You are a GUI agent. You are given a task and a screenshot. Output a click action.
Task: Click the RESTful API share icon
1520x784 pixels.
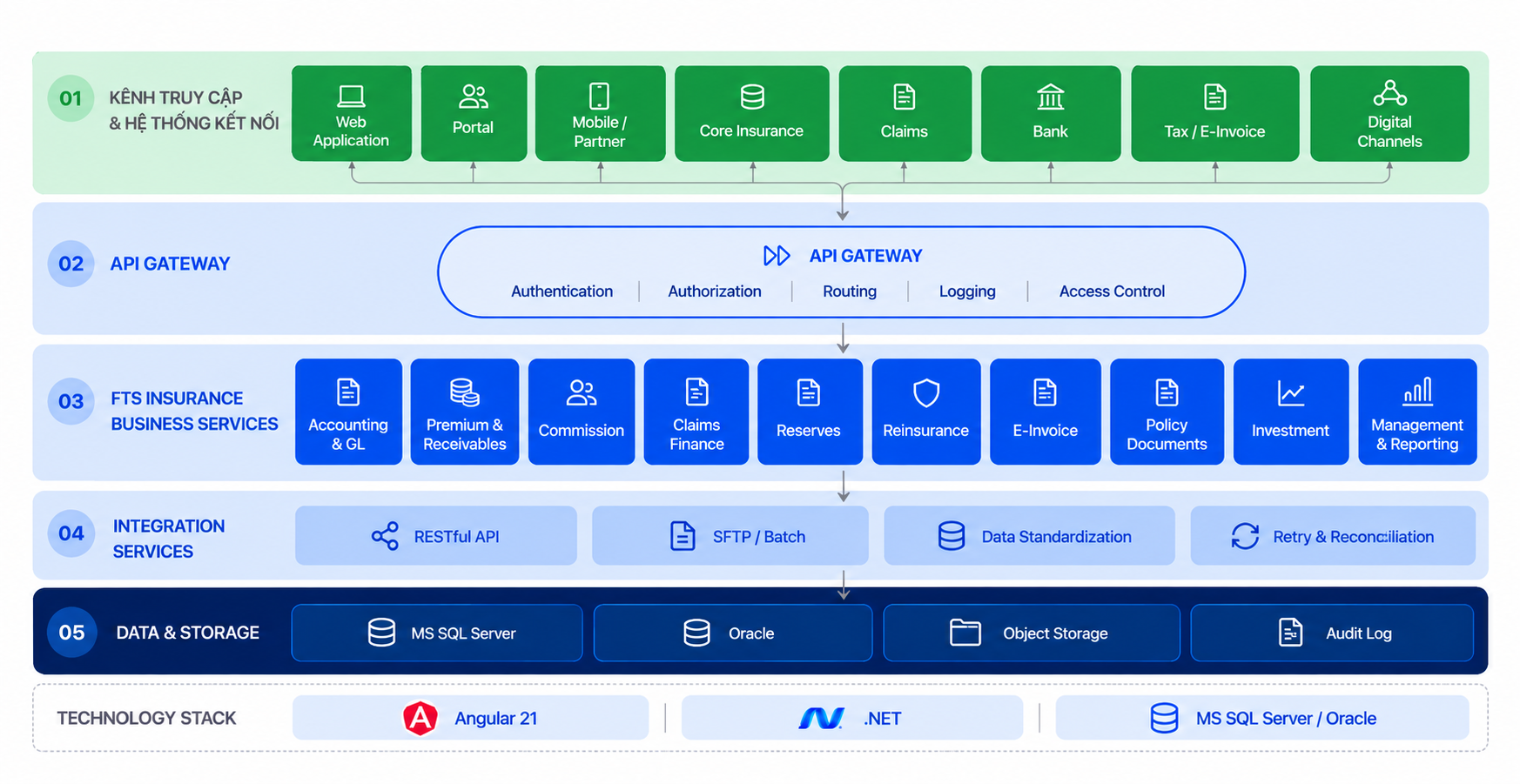tap(385, 536)
